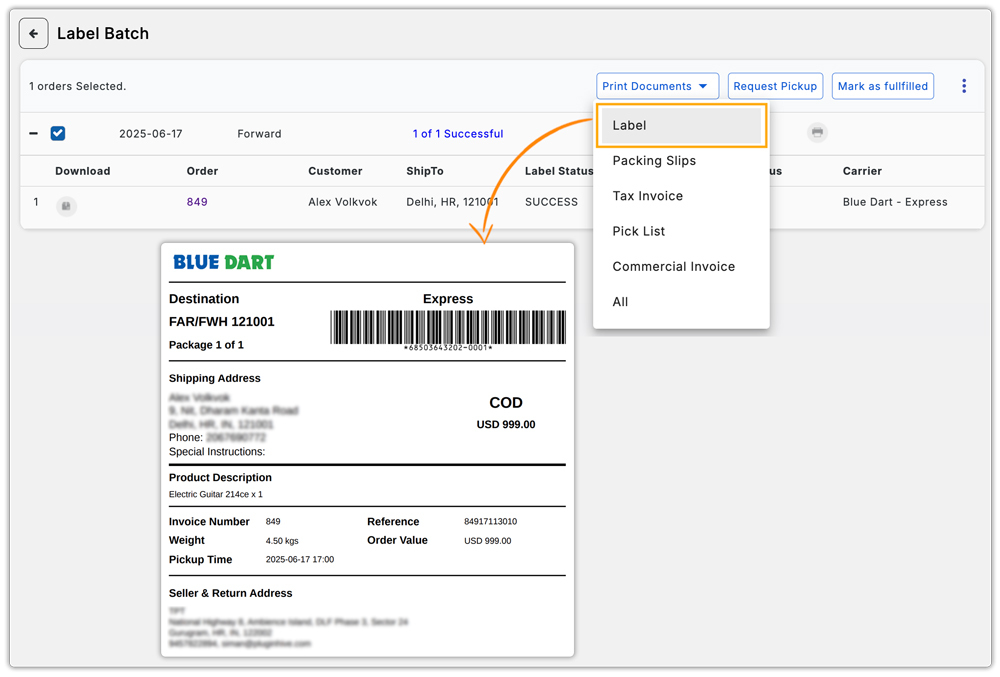Click customer name Alex Volkvok
Viewport: 1000px width, 677px height.
342,202
